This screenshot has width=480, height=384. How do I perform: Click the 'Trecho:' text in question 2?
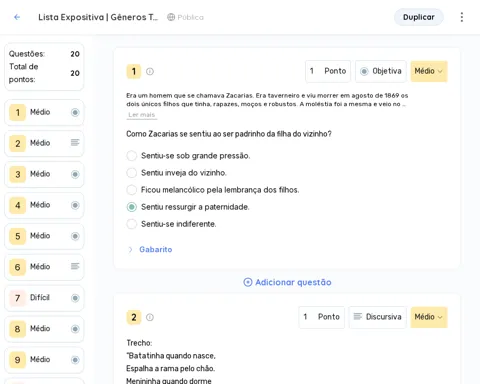click(x=139, y=343)
